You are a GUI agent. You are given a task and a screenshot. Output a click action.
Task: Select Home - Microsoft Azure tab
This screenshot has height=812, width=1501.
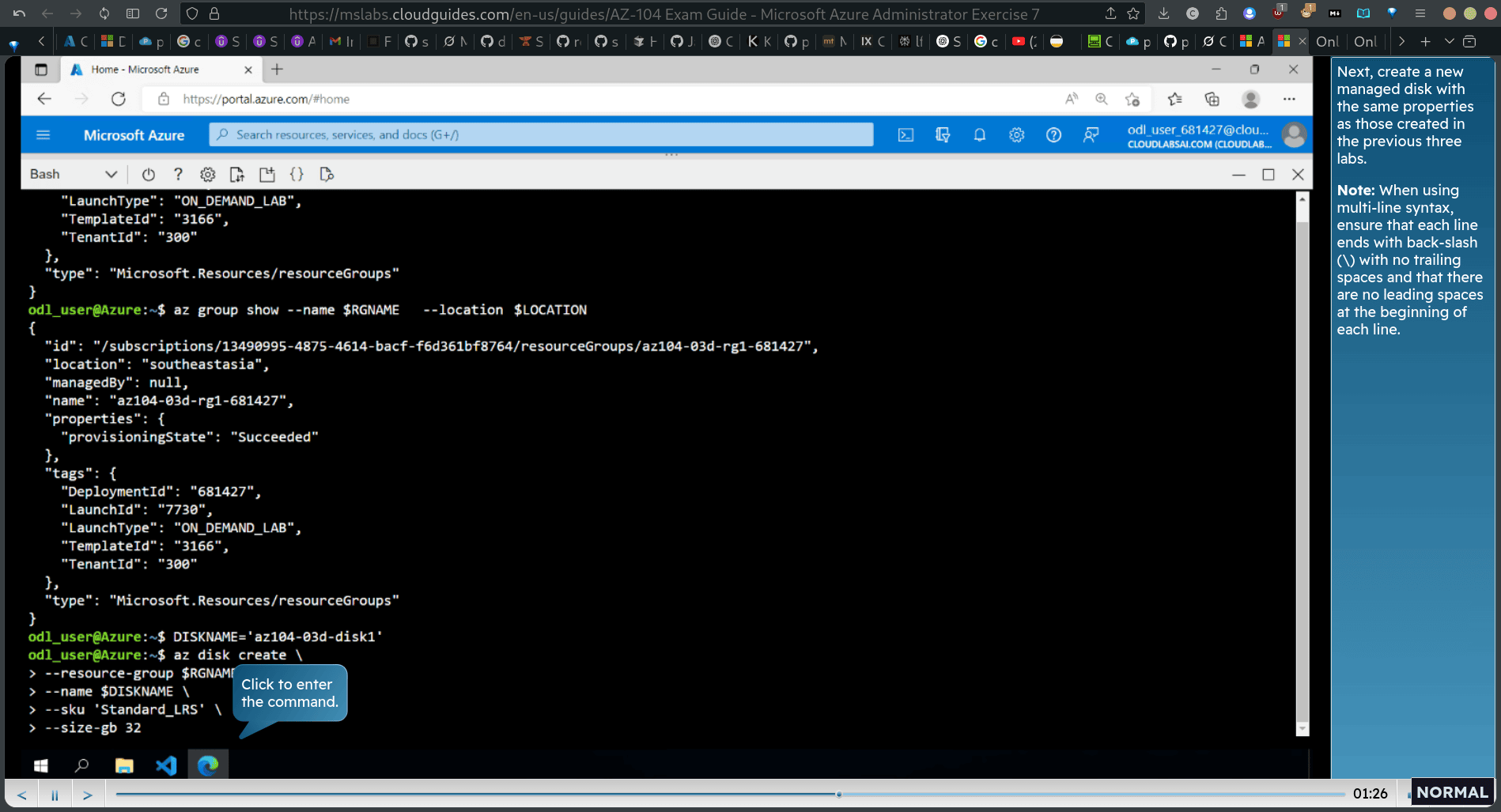click(161, 70)
